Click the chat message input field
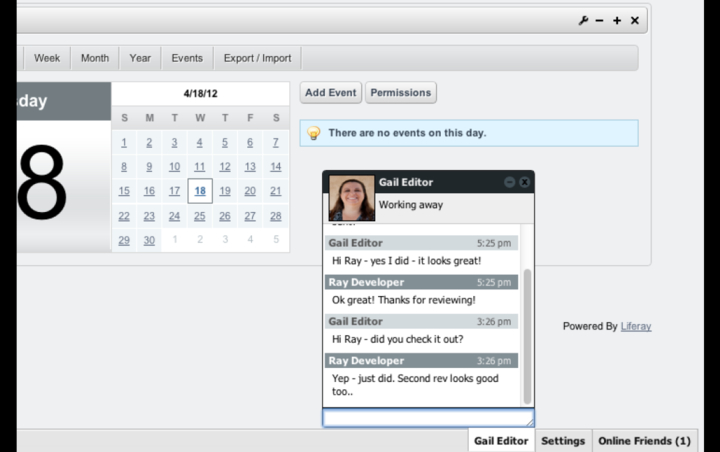The height and width of the screenshot is (452, 720). [427, 418]
